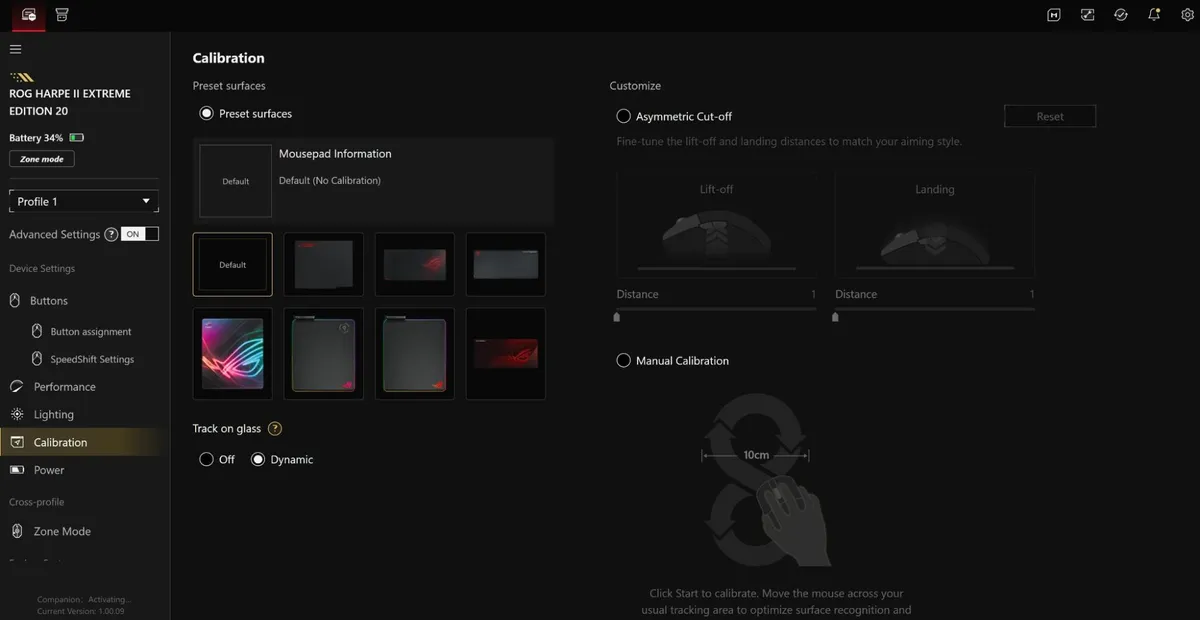The width and height of the screenshot is (1200, 620).
Task: Select the colorful ROG mousepad thumbnail
Action: [232, 354]
